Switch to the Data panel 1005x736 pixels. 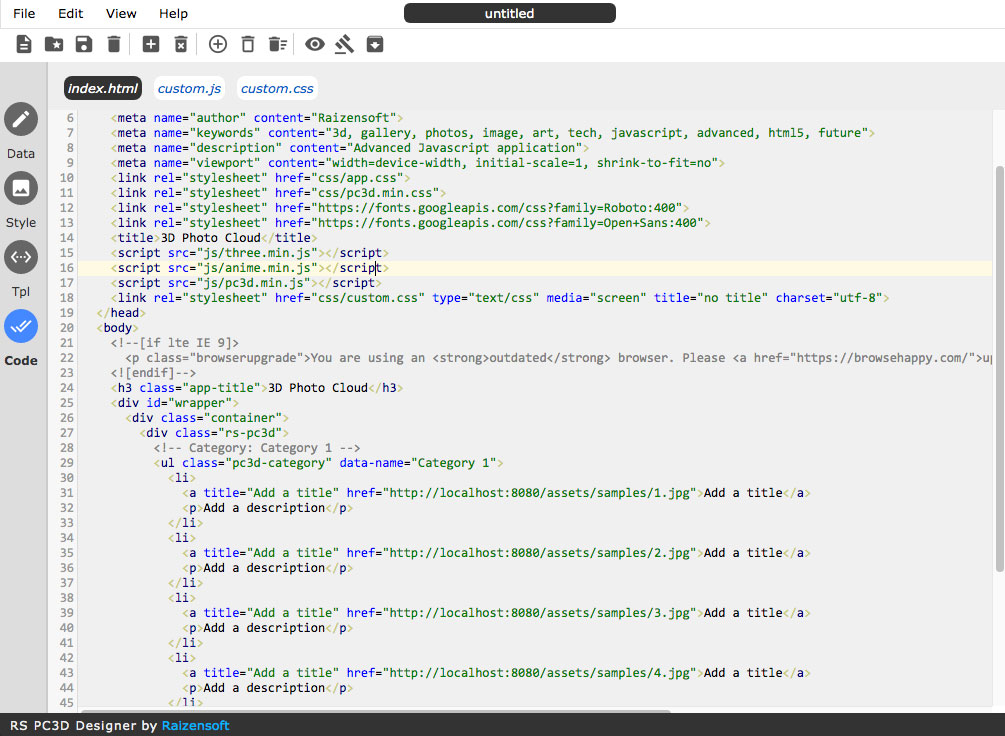21,119
